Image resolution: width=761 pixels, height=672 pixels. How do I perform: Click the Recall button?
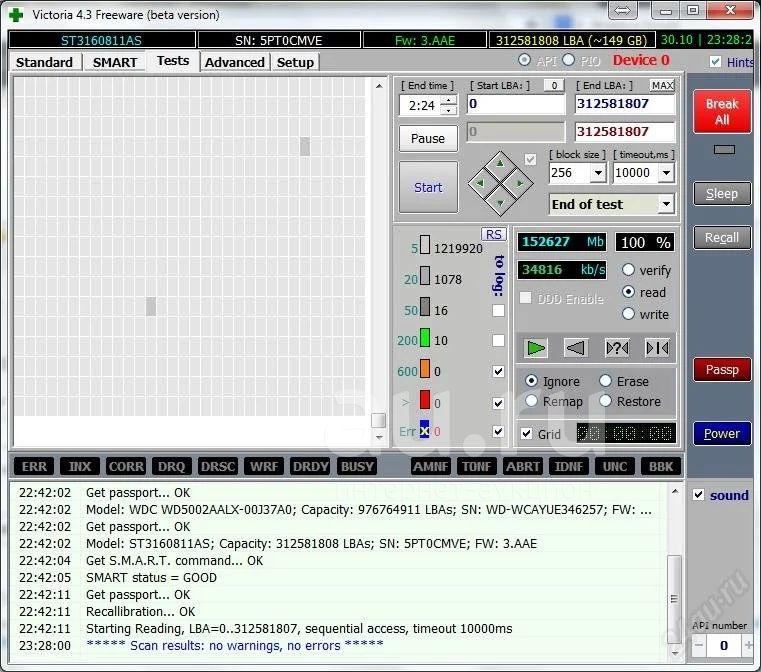pyautogui.click(x=722, y=238)
